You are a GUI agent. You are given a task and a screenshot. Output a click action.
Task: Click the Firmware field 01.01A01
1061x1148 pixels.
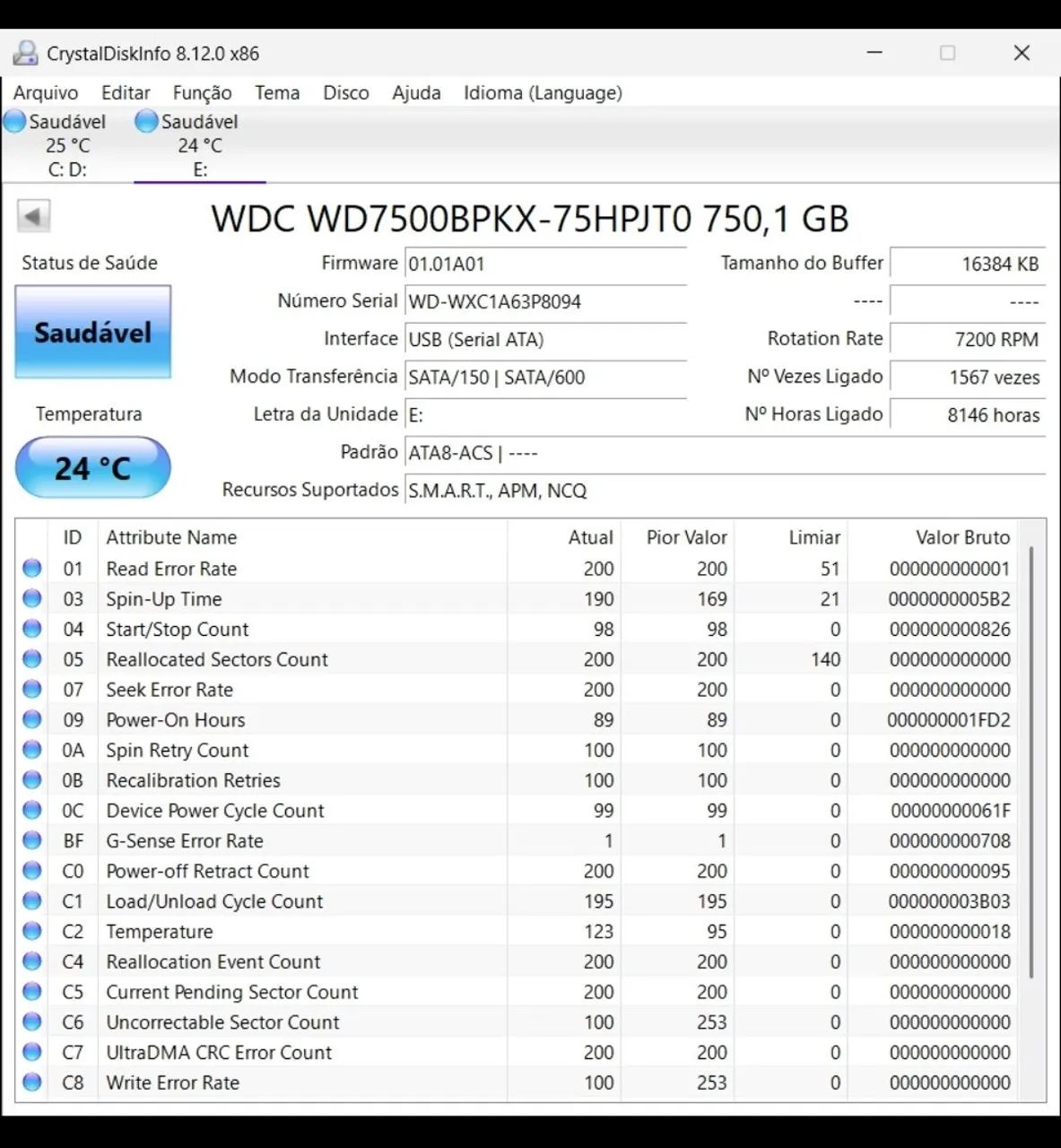tap(545, 264)
